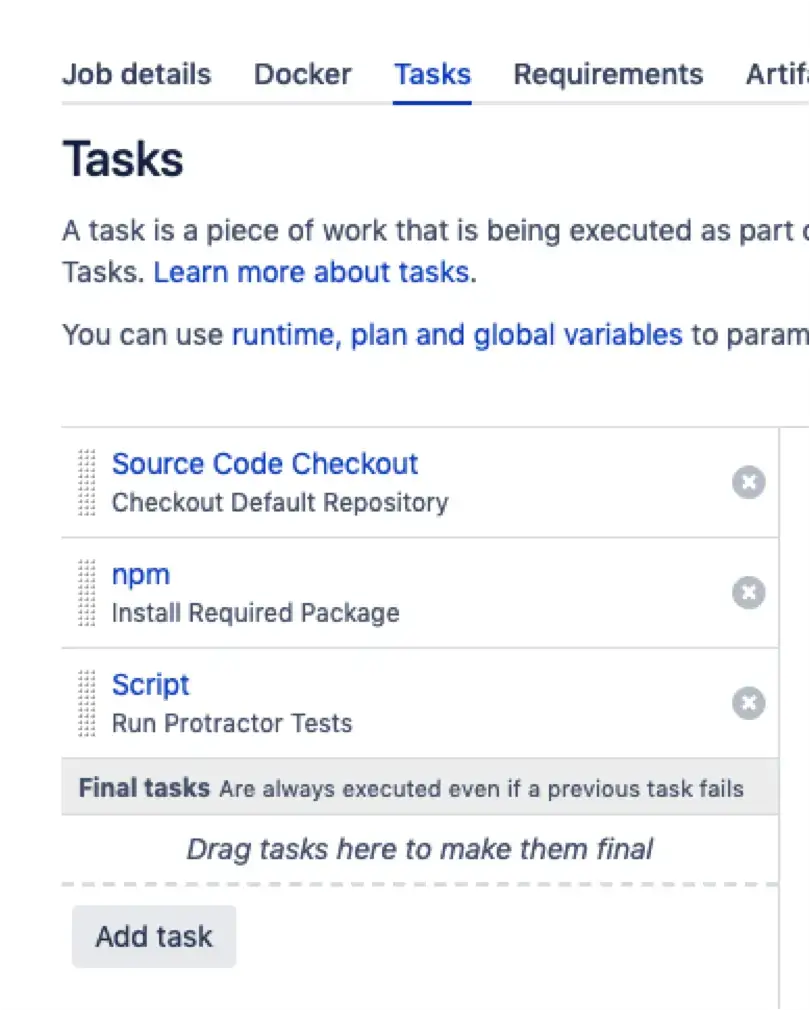Click the npm task drag handle
Viewport: 810px width, 1010px height.
pyautogui.click(x=87, y=593)
